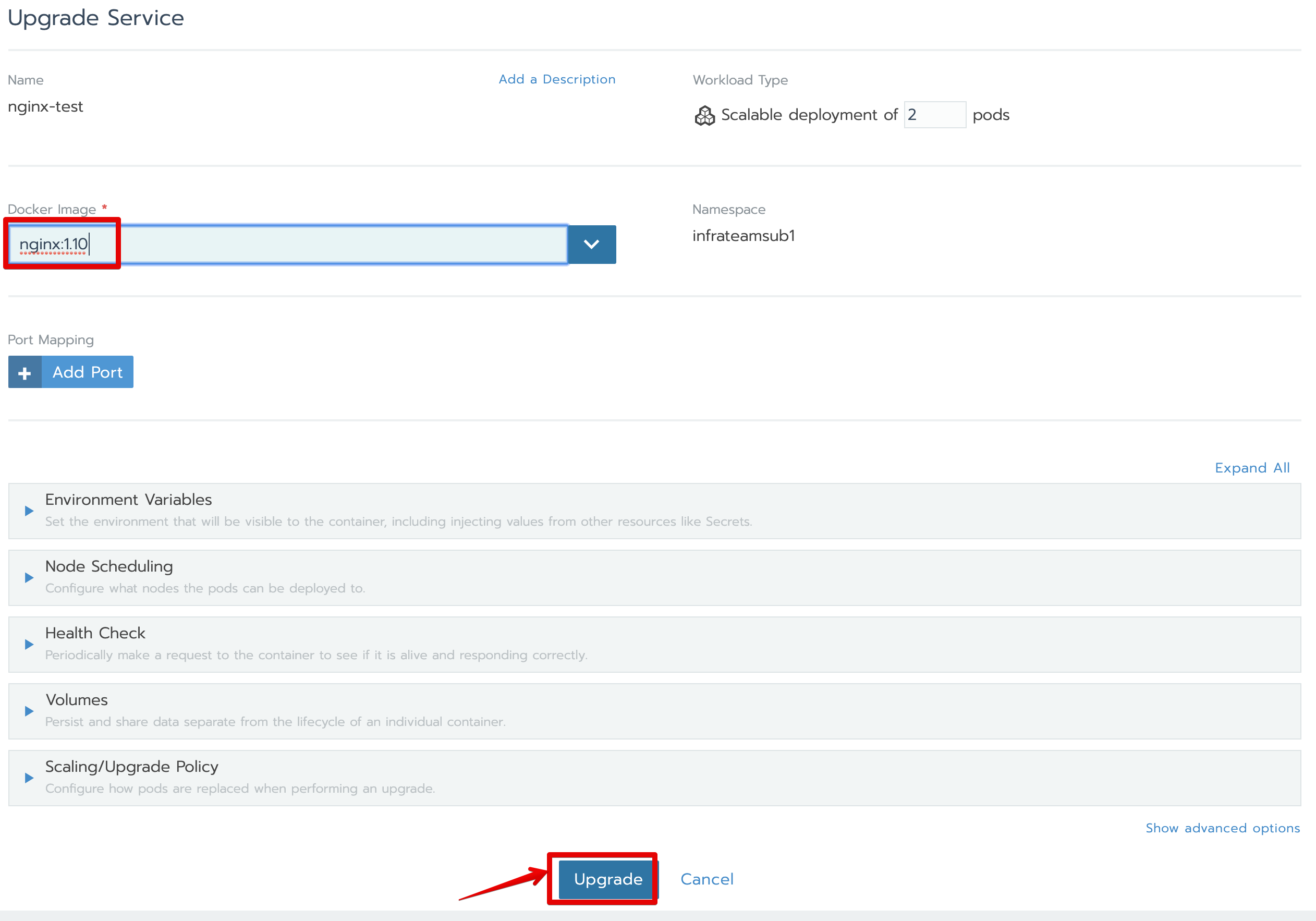This screenshot has width=1316, height=921.
Task: Expand the Node Scheduling section
Action: tap(109, 566)
